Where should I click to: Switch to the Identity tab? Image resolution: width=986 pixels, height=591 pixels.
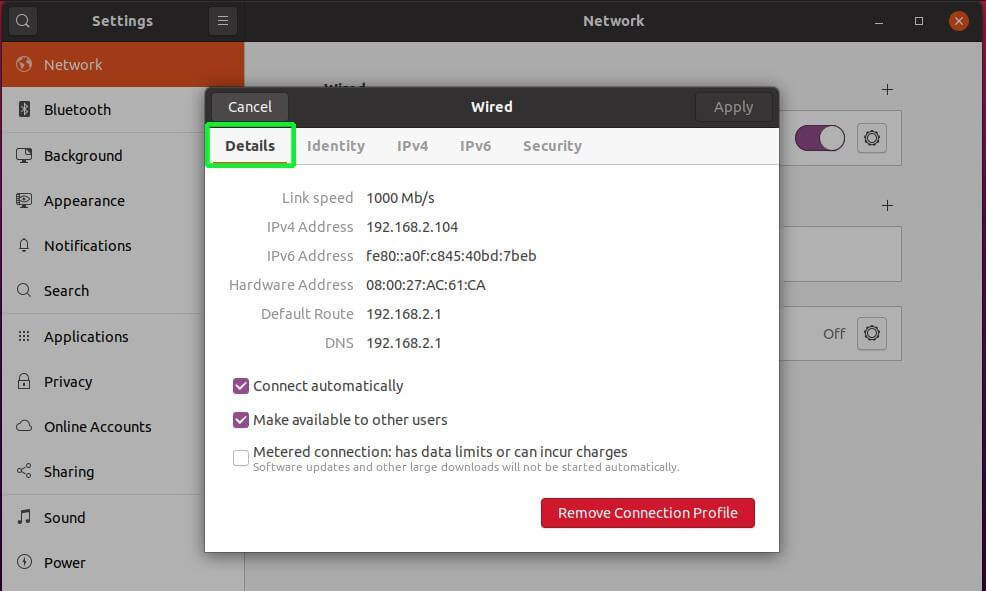point(336,146)
